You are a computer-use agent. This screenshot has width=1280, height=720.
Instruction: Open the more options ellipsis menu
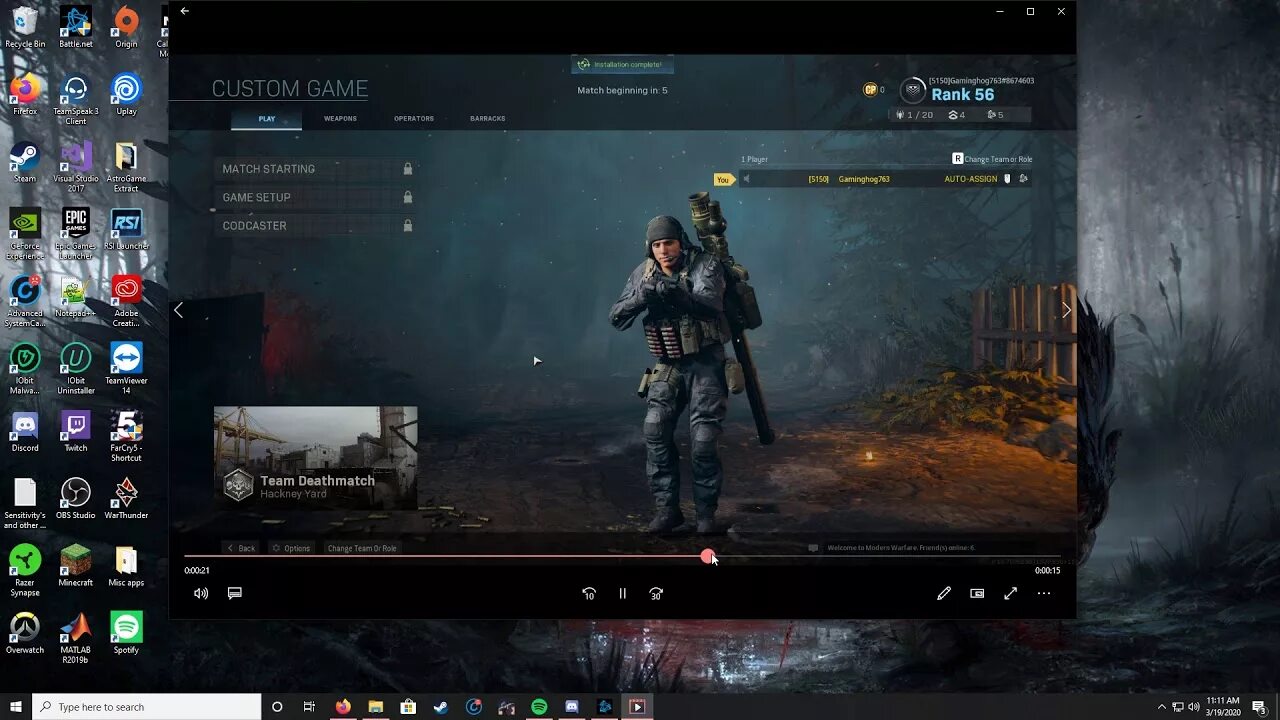[1044, 593]
